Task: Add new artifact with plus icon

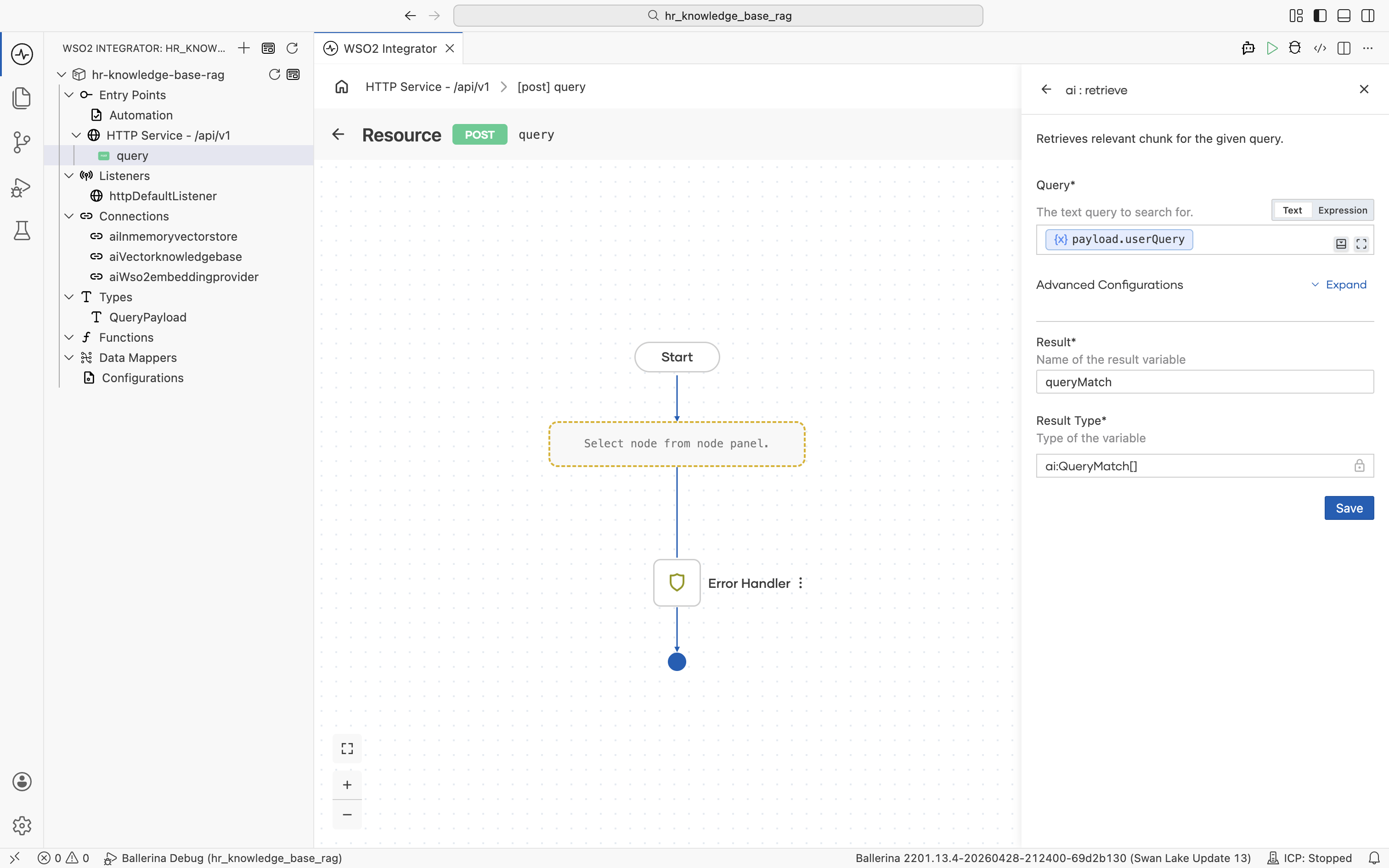Action: pos(244,48)
